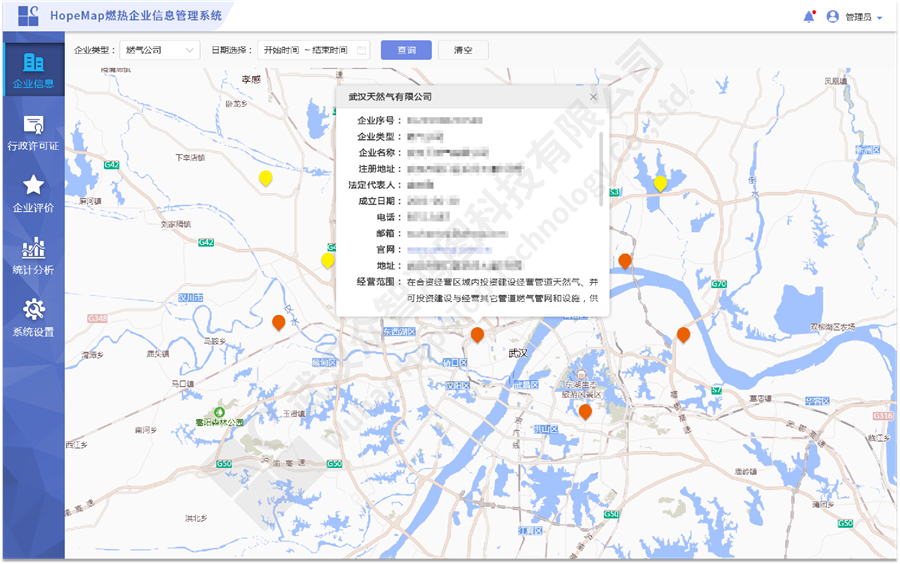Click the 清空 clear button
Screen dimensions: 900x564
pos(463,50)
